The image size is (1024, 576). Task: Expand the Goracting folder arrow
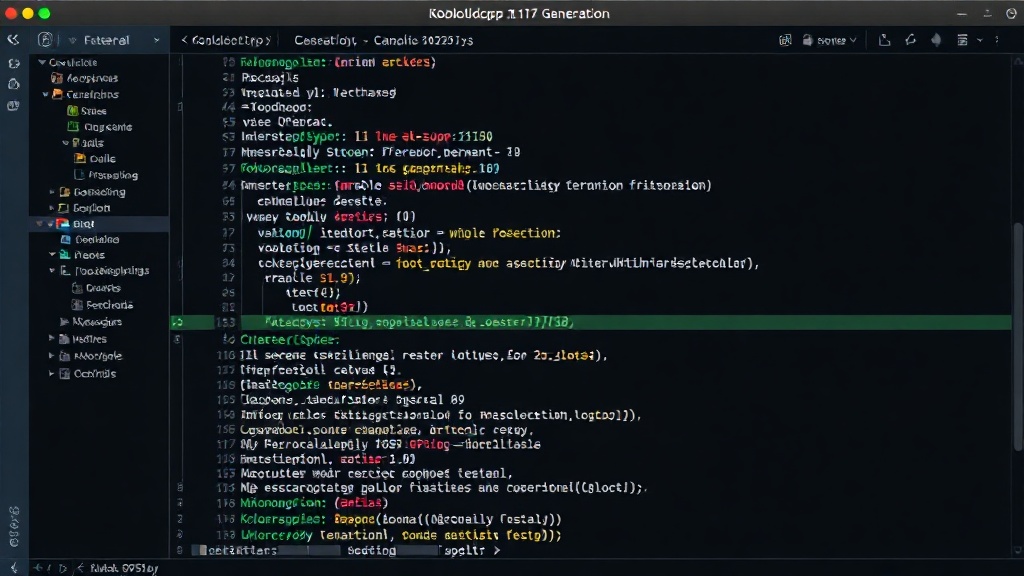(52, 192)
